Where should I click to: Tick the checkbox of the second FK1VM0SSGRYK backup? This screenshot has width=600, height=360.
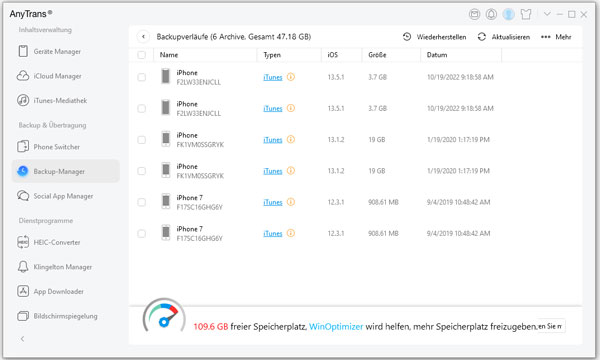142,171
